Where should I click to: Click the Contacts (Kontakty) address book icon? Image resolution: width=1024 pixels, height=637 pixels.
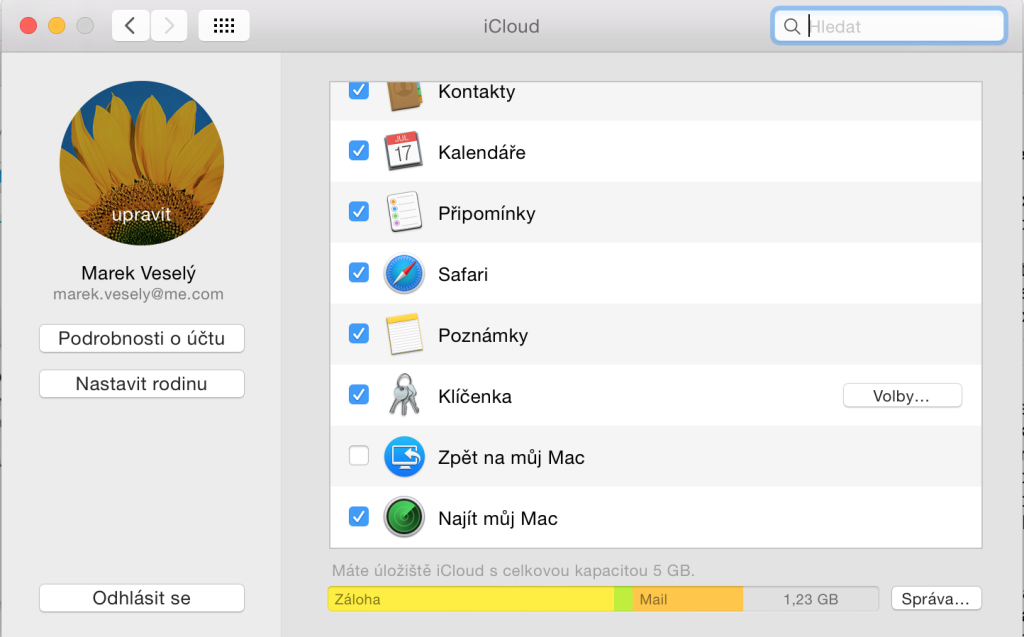point(404,96)
